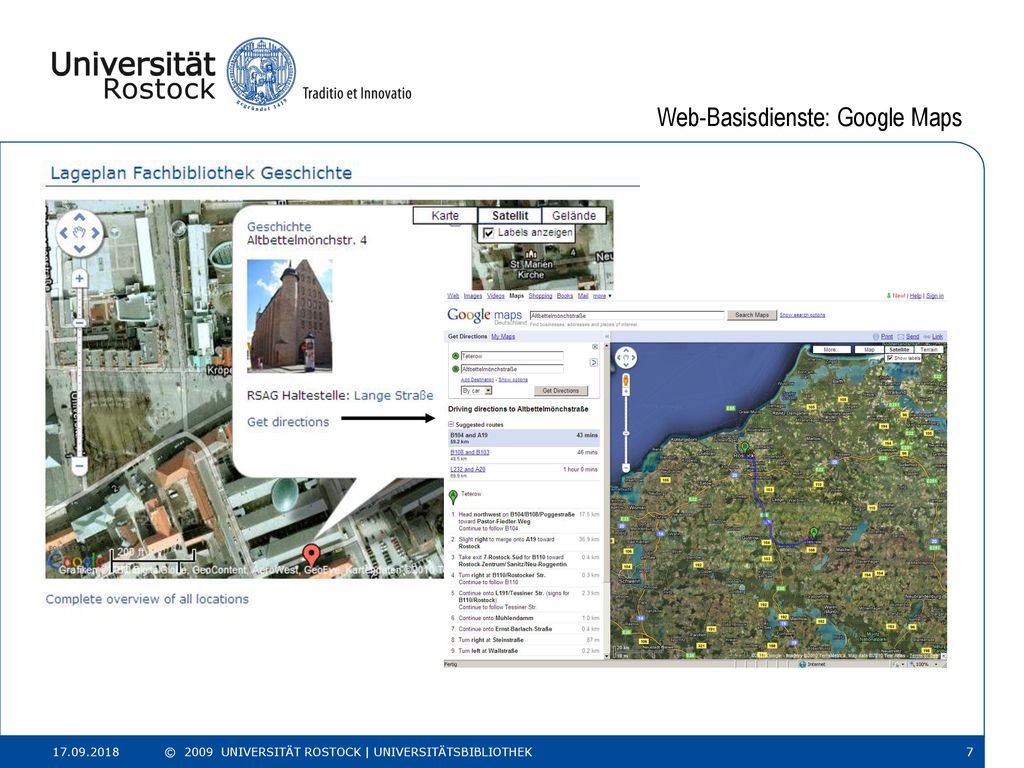Open the 'More...' map layers button
Image resolution: width=1024 pixels, height=768 pixels.
pyautogui.click(x=831, y=349)
